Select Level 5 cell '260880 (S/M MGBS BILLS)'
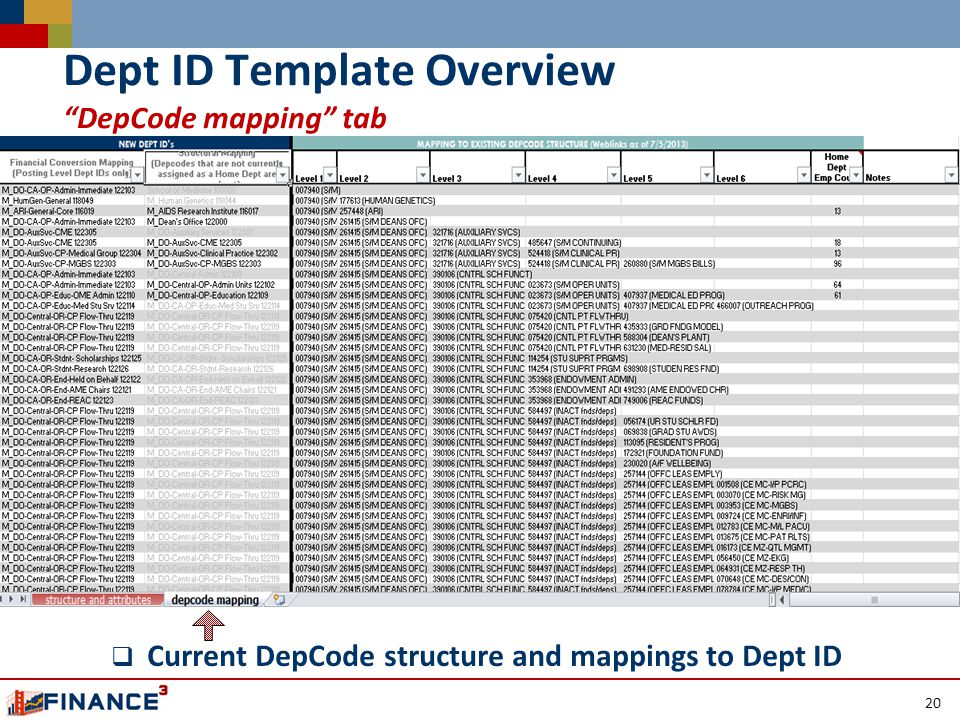Viewport: 960px width, 720px height. tap(669, 263)
